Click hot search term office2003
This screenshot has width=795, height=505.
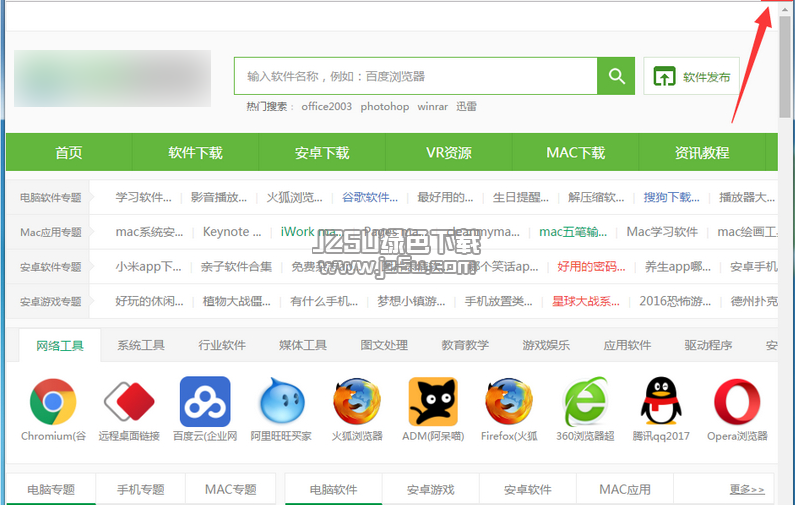pos(327,106)
